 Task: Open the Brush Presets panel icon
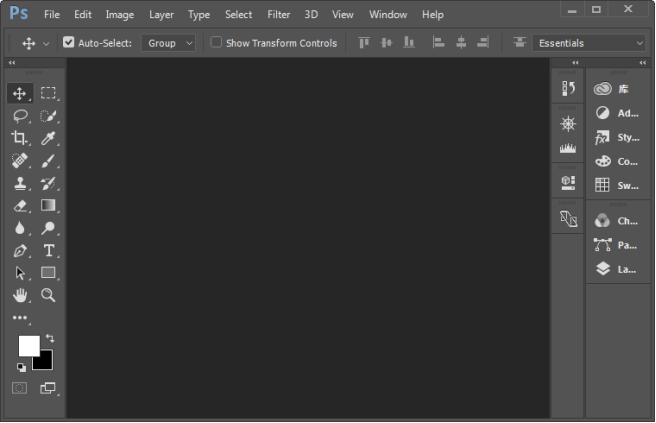tap(568, 148)
